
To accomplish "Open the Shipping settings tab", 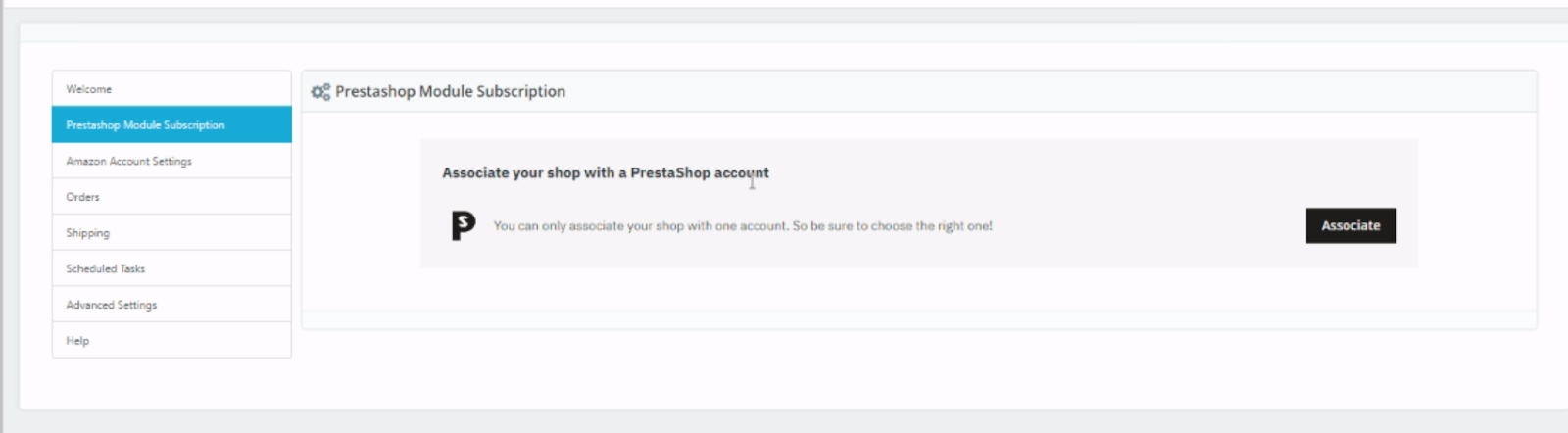I will (171, 233).
